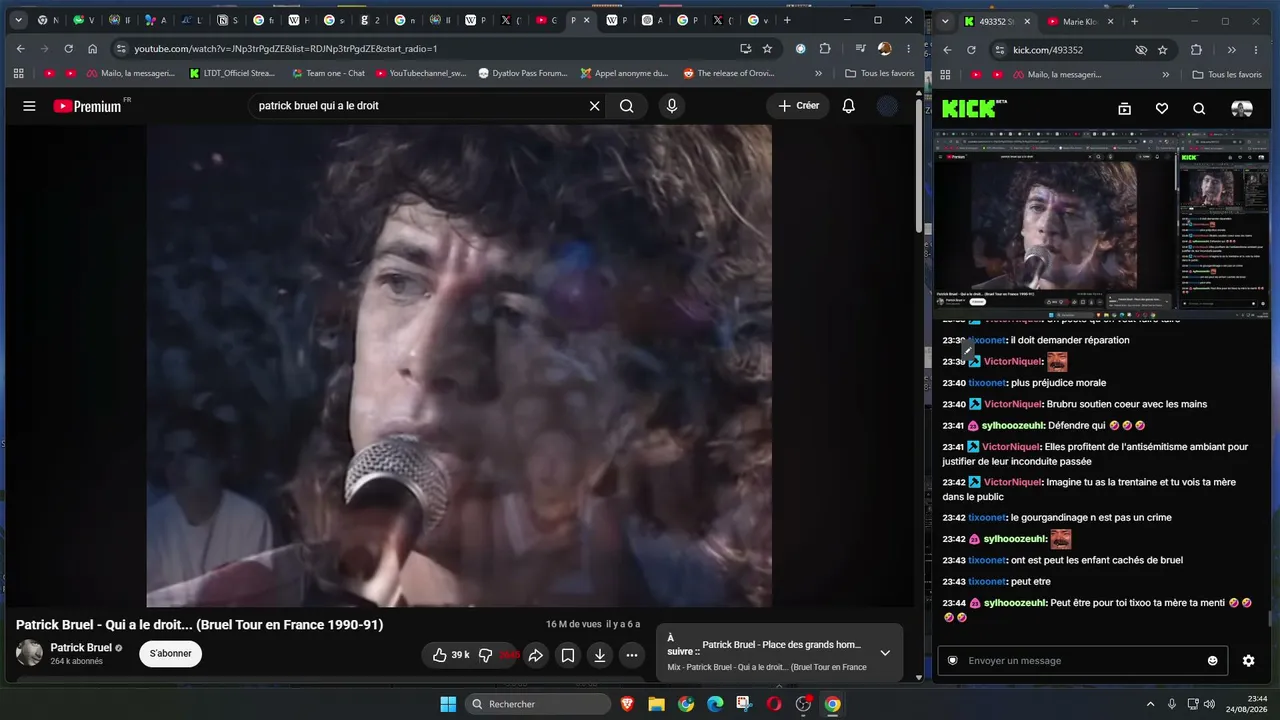Open the Windows Start menu
The image size is (1280, 720).
tap(448, 704)
